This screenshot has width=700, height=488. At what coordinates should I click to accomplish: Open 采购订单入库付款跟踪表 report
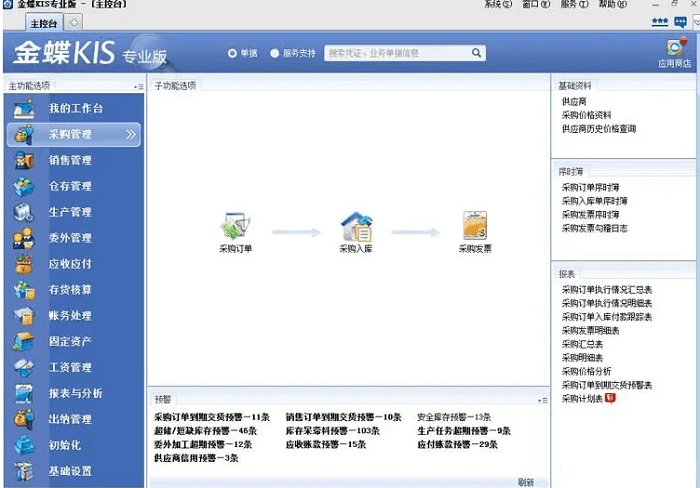(x=607, y=317)
